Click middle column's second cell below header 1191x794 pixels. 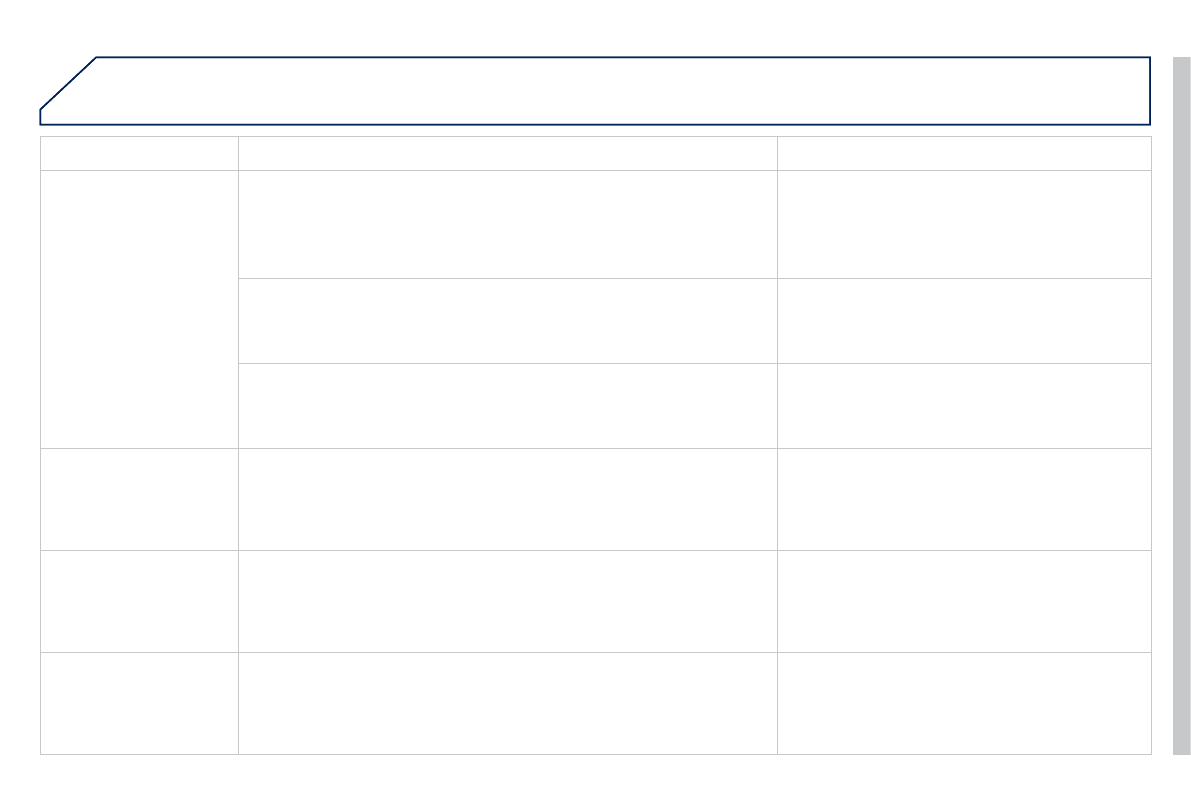coord(507,321)
